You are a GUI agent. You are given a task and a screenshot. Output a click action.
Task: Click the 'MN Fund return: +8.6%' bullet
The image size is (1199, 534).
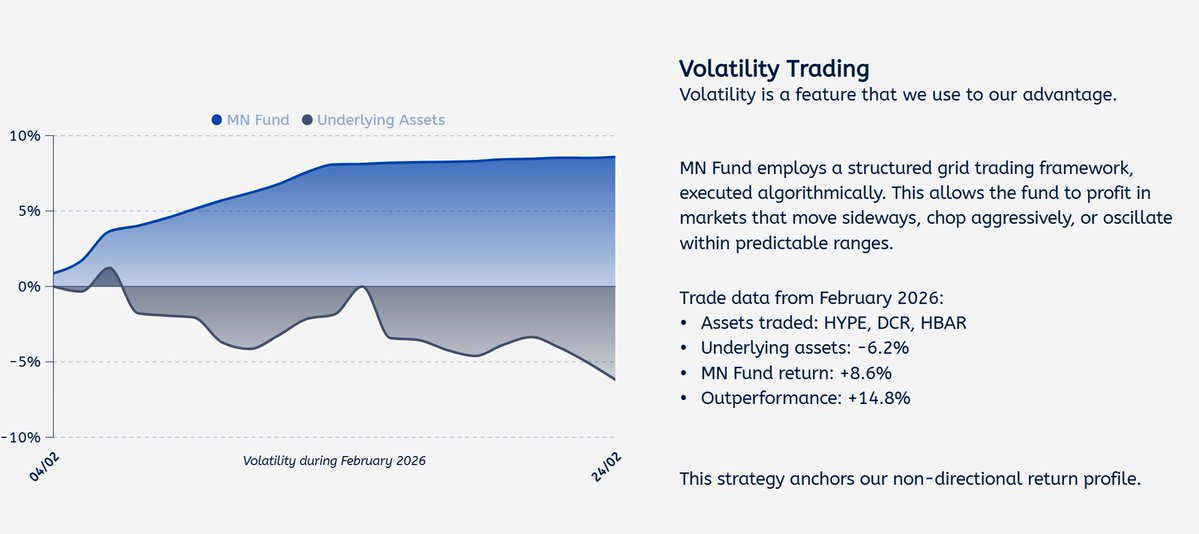click(x=796, y=373)
